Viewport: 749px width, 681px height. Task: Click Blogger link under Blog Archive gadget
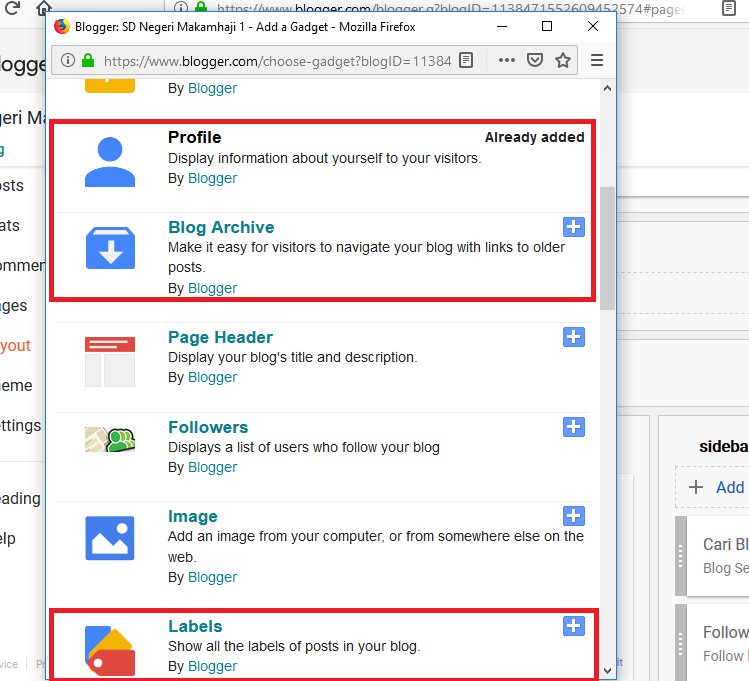(213, 288)
